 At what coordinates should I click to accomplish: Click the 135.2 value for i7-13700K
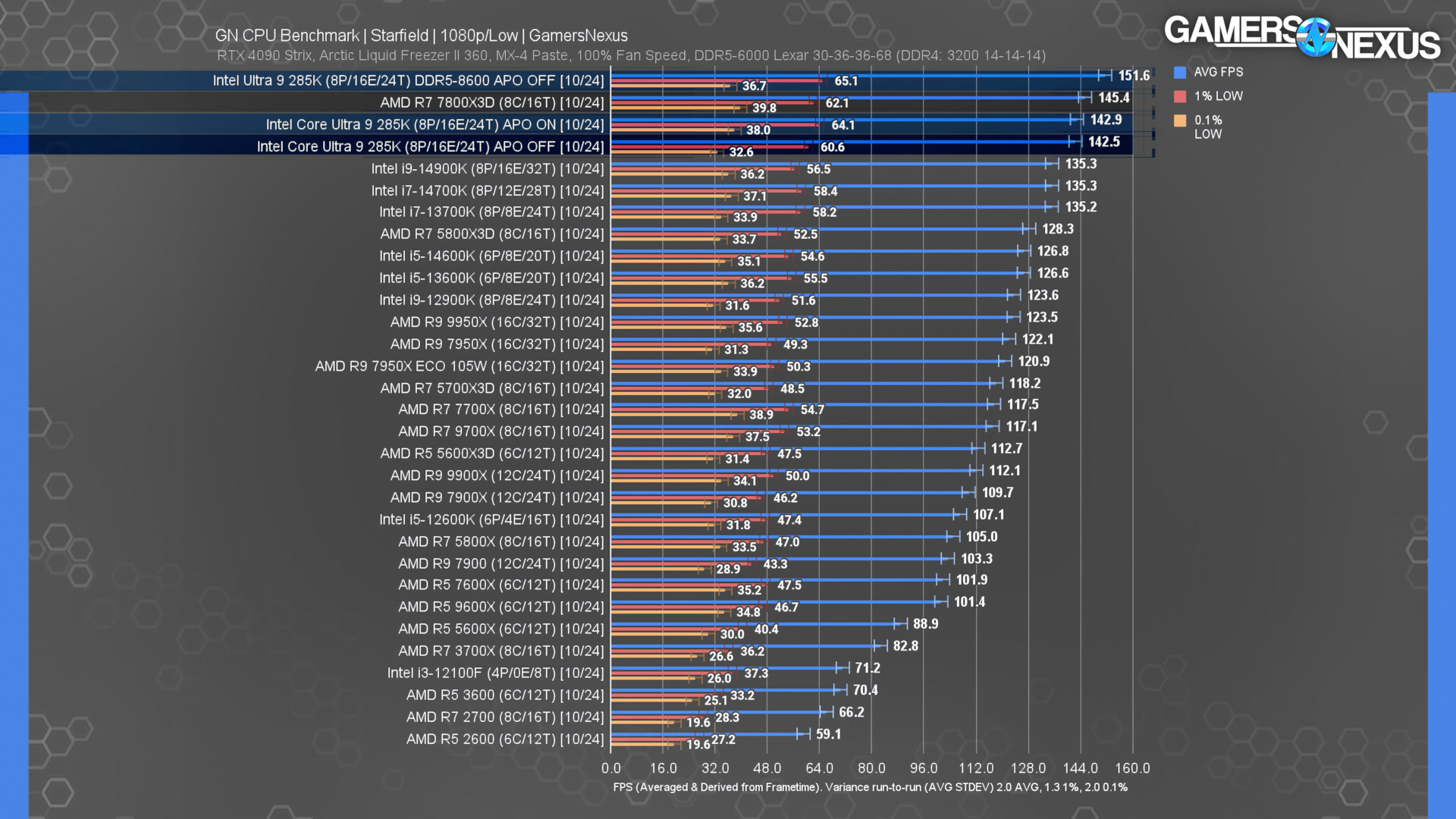pos(1081,206)
